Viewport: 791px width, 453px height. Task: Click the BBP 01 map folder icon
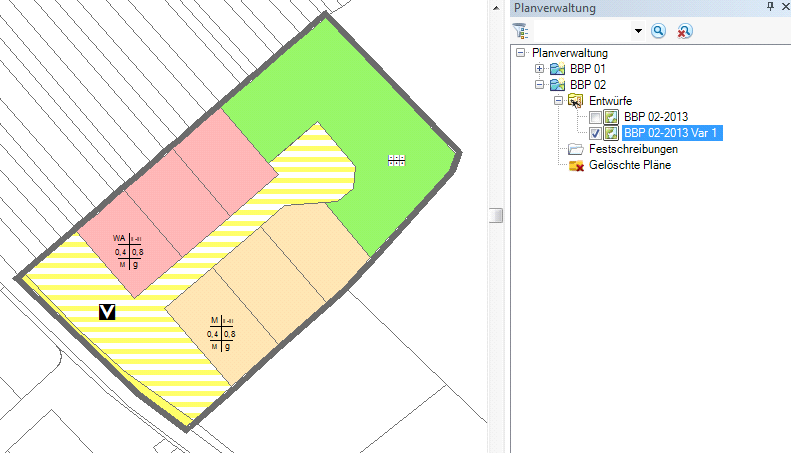tap(557, 68)
